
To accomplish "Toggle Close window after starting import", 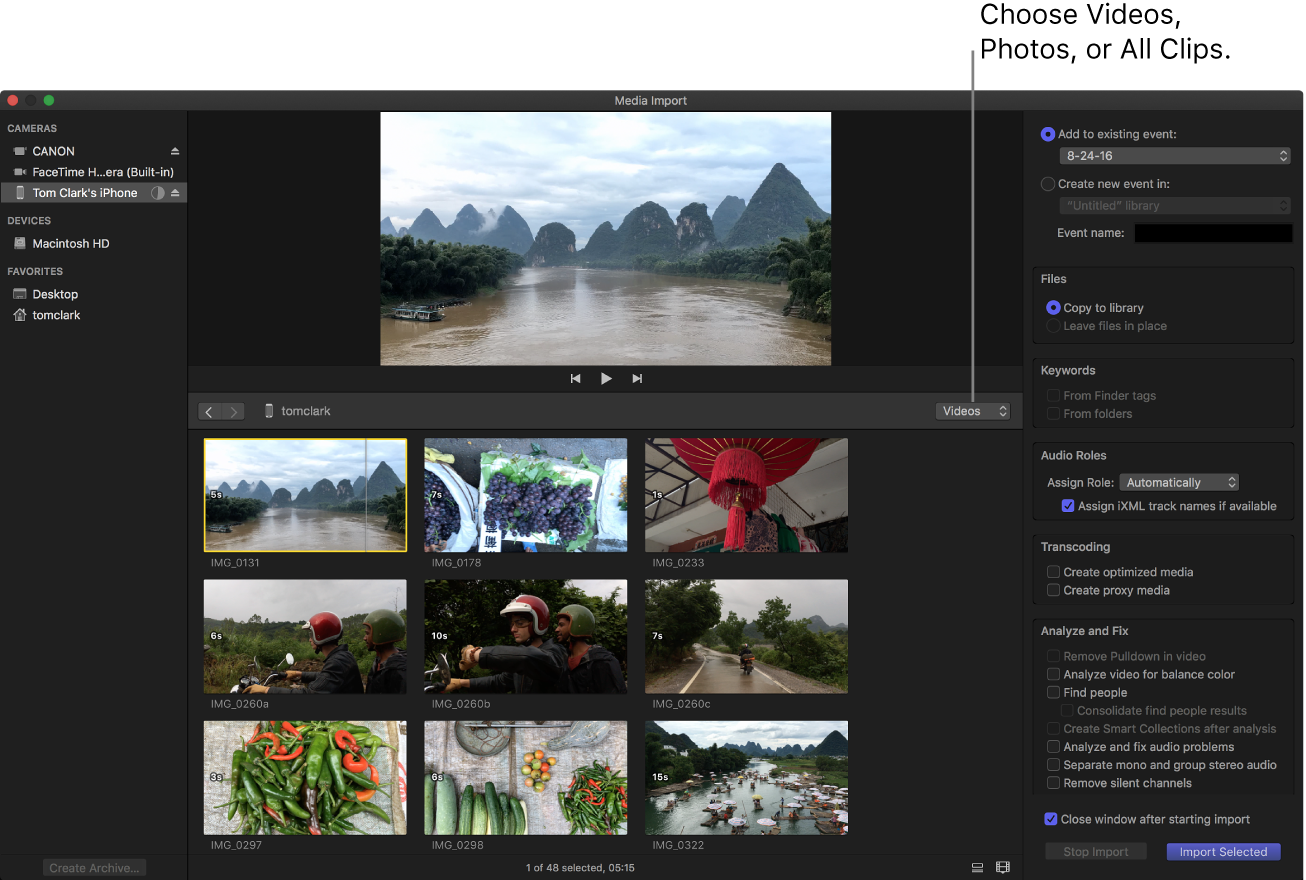I will coord(1050,819).
